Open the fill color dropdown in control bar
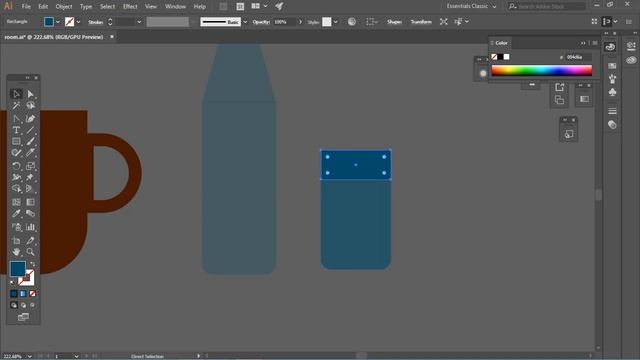This screenshot has height=360, width=640. click(x=58, y=22)
